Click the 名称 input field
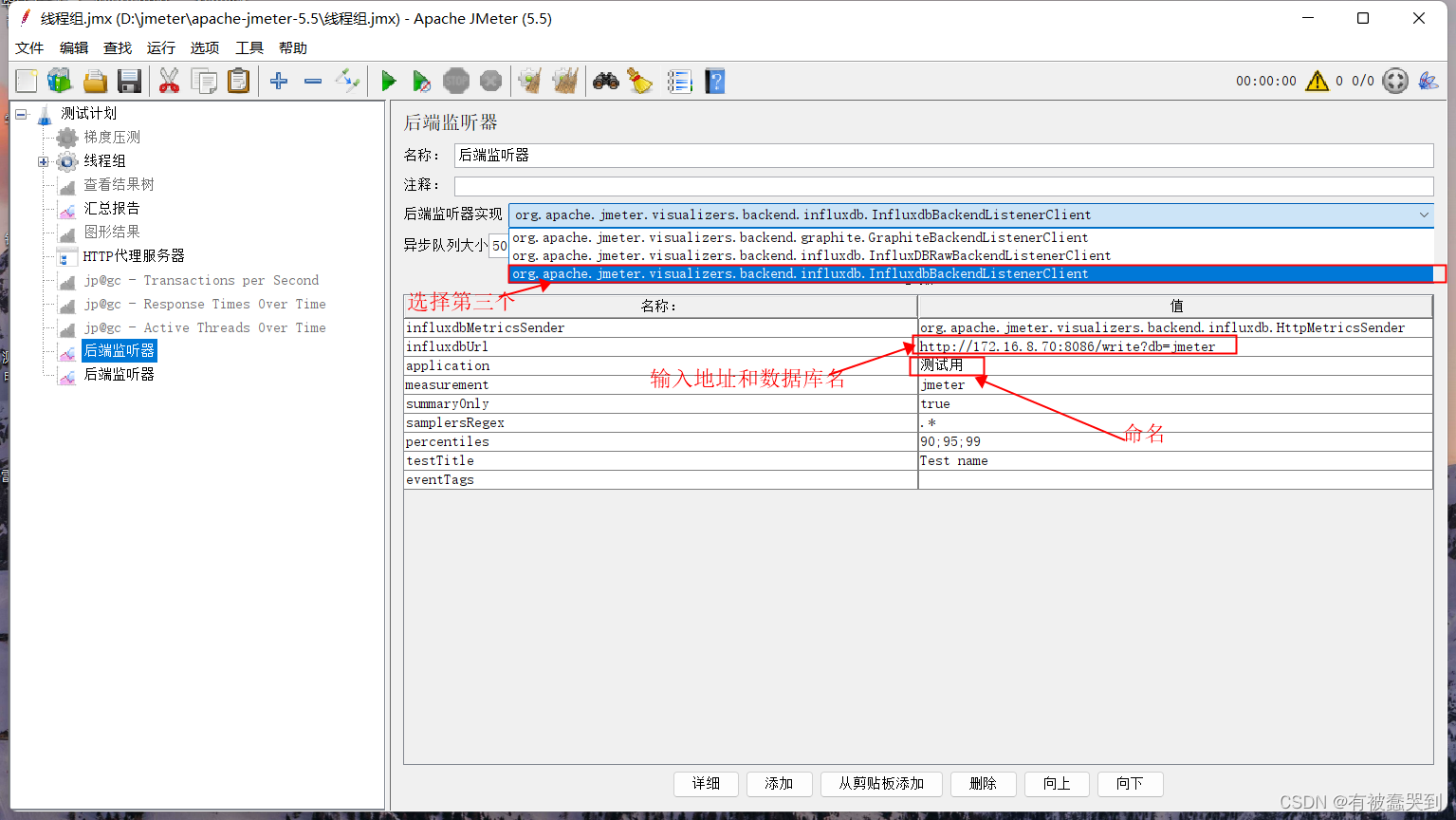The image size is (1456, 820). click(944, 156)
